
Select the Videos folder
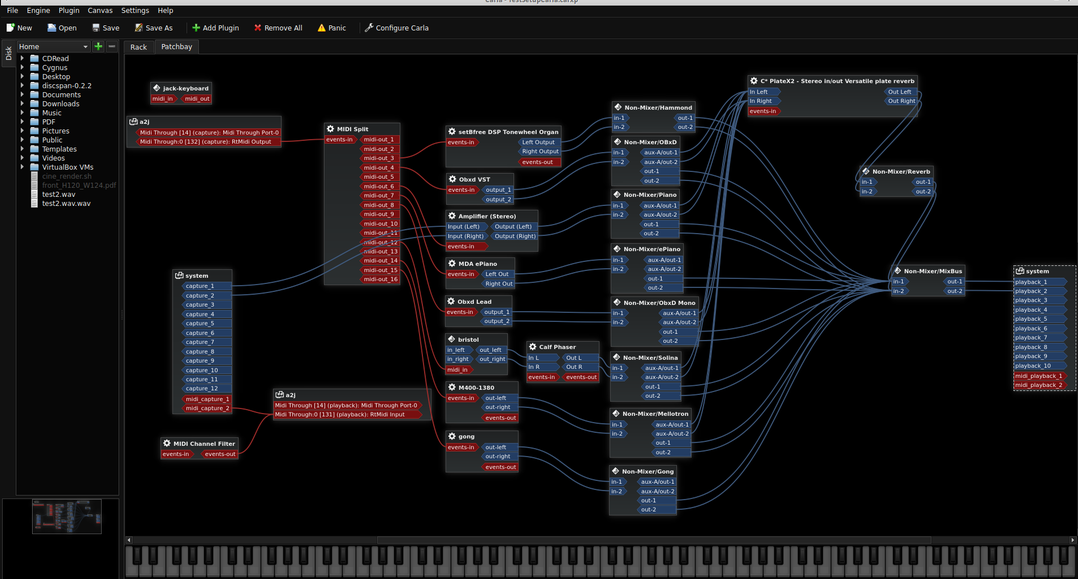tap(54, 158)
